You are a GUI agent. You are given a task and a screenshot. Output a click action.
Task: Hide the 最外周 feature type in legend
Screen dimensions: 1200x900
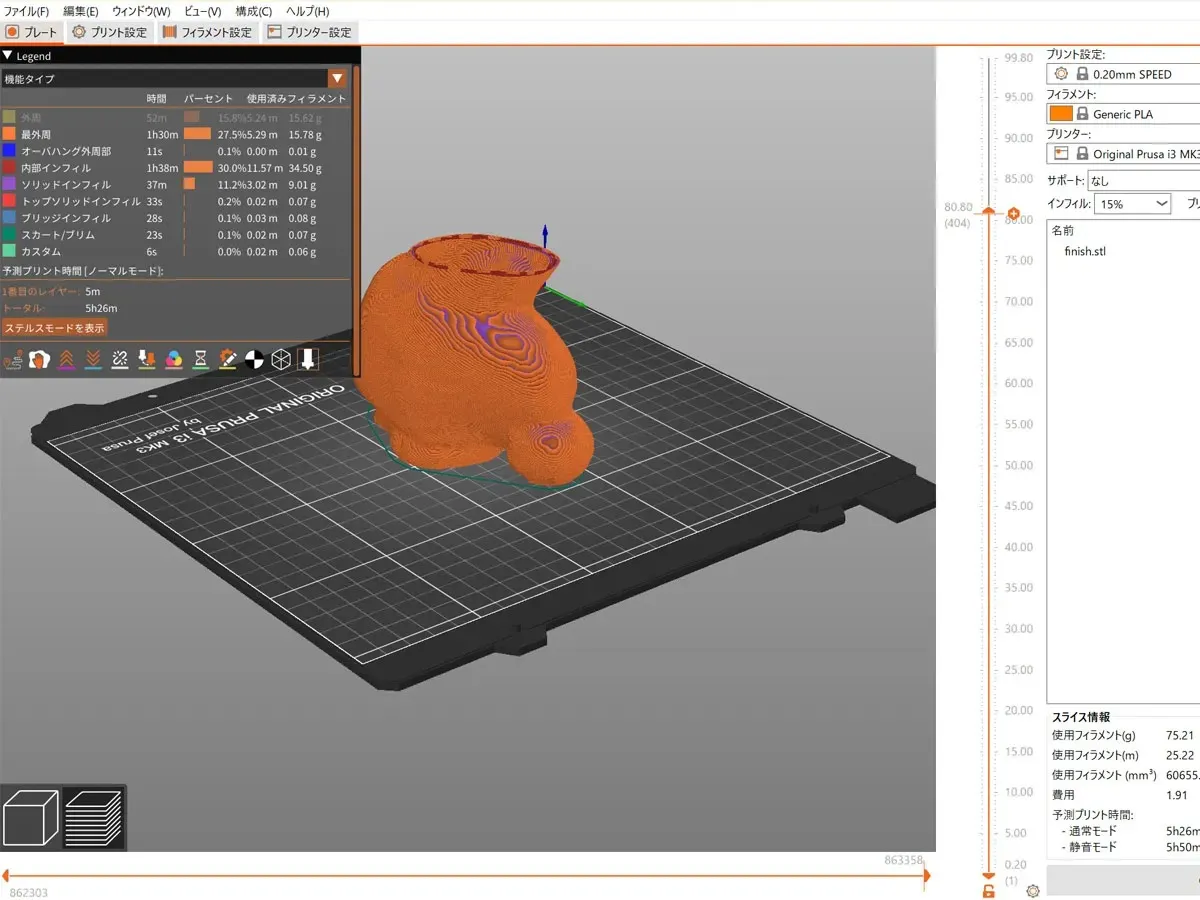36,134
